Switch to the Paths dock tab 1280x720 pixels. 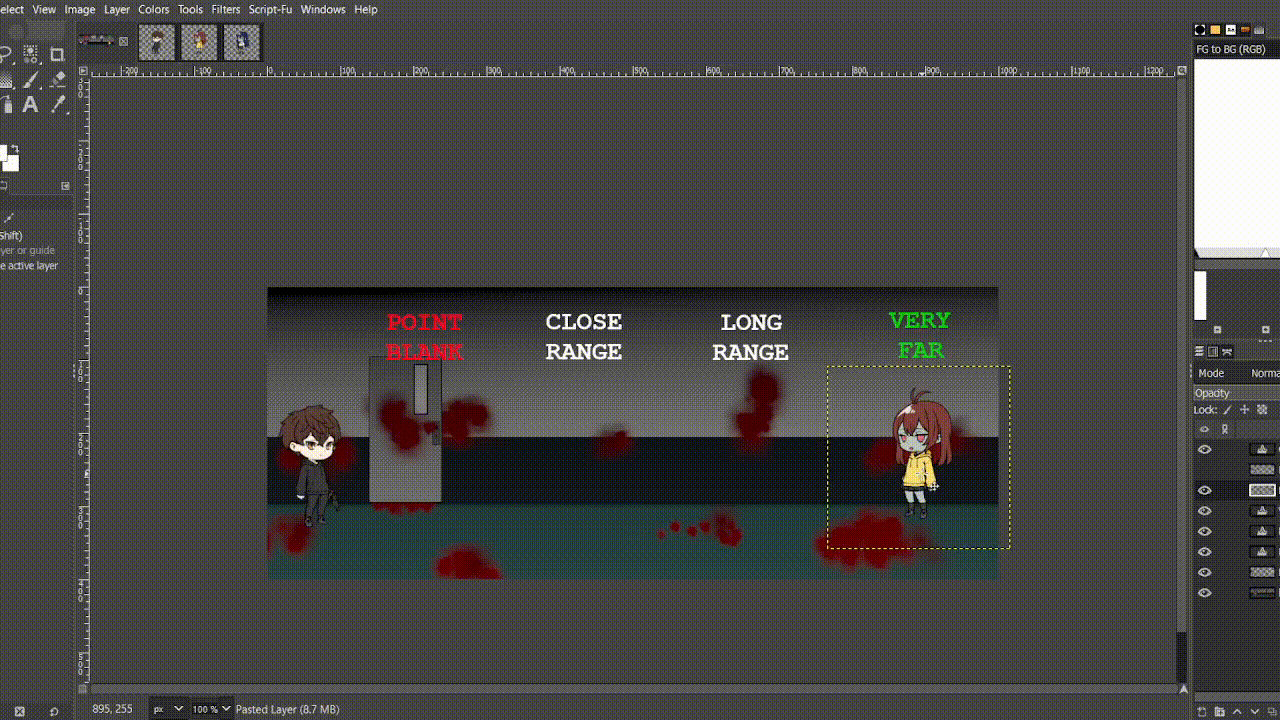[x=1227, y=351]
